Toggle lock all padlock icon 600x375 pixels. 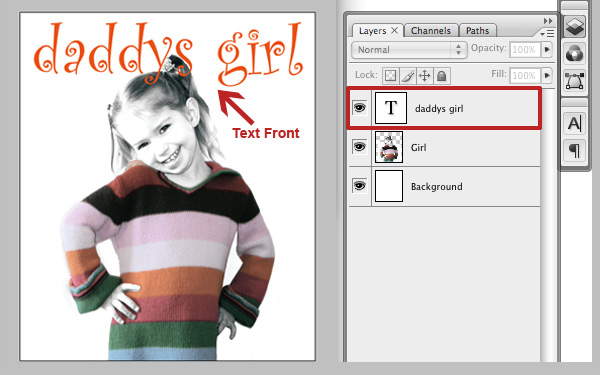(x=442, y=75)
